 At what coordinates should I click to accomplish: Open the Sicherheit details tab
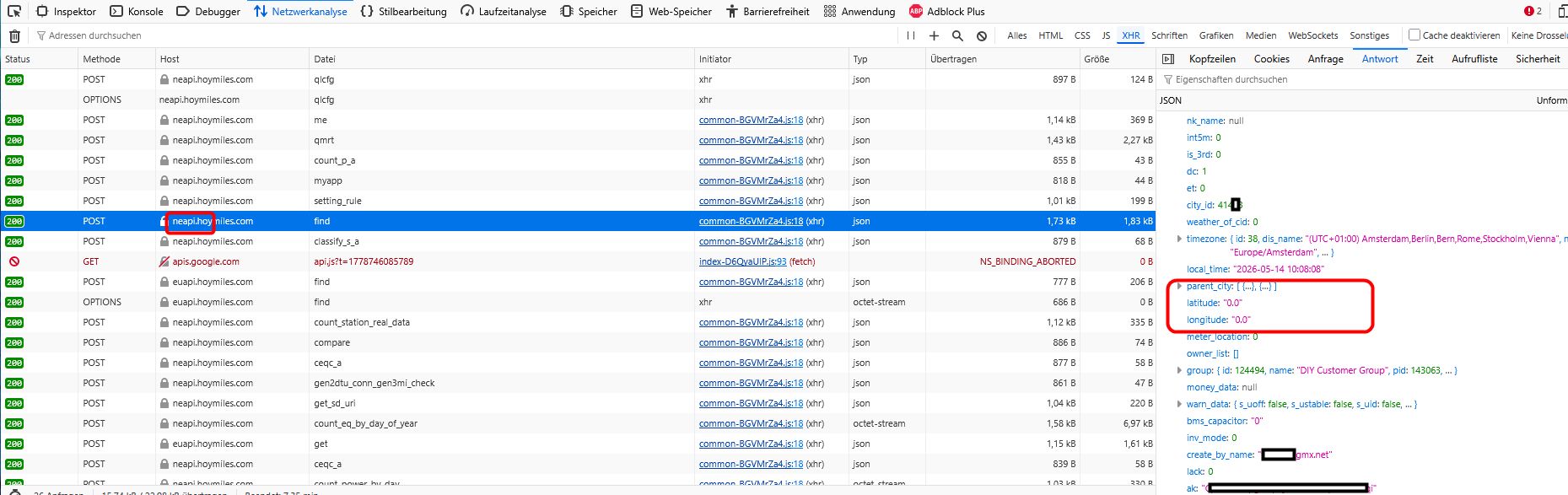coord(1538,59)
